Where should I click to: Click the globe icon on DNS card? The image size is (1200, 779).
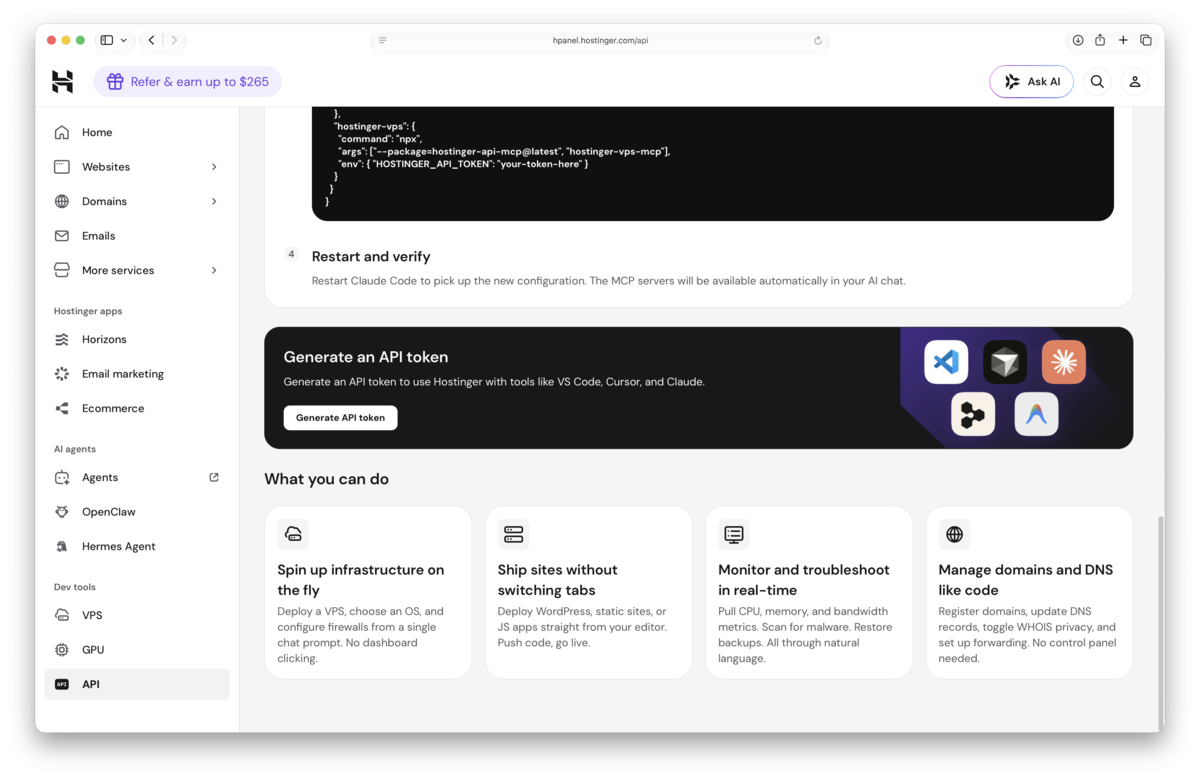pyautogui.click(x=955, y=534)
